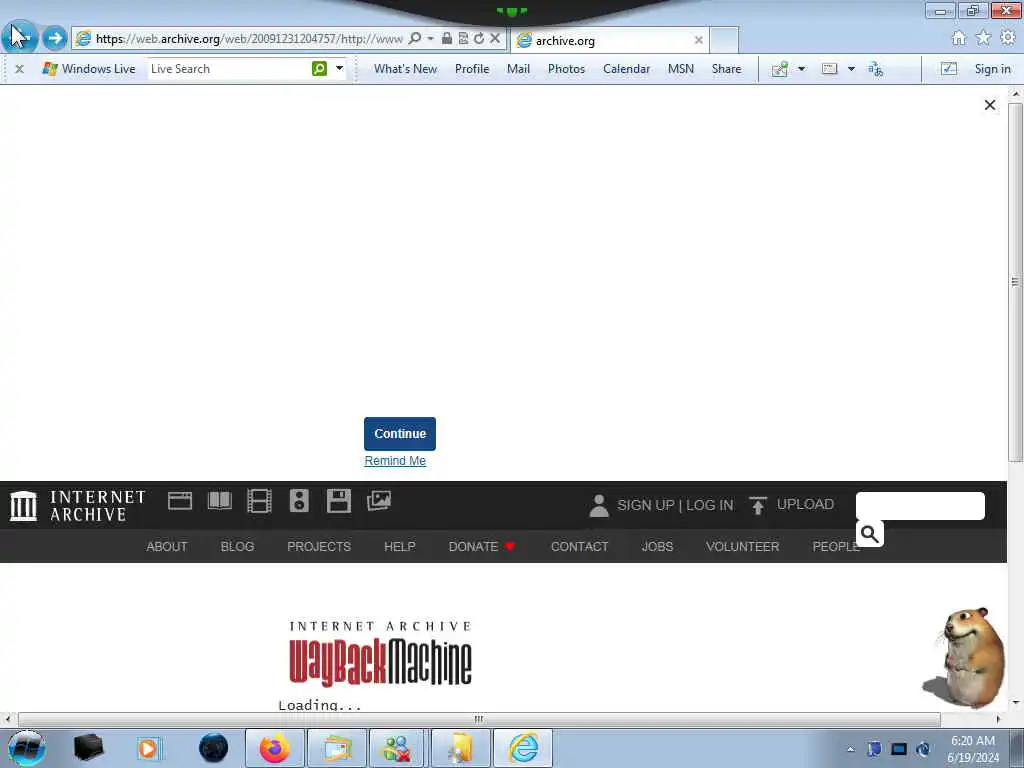Open Profile in Windows Live toolbar
This screenshot has width=1024, height=768.
(x=472, y=69)
